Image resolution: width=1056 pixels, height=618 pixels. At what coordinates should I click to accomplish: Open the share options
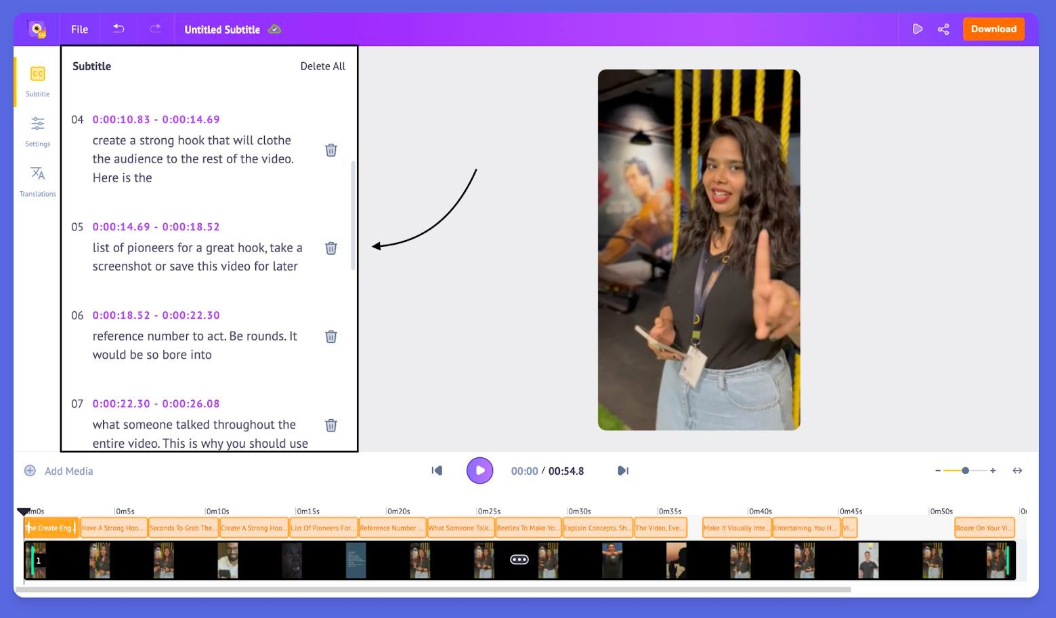(x=944, y=29)
